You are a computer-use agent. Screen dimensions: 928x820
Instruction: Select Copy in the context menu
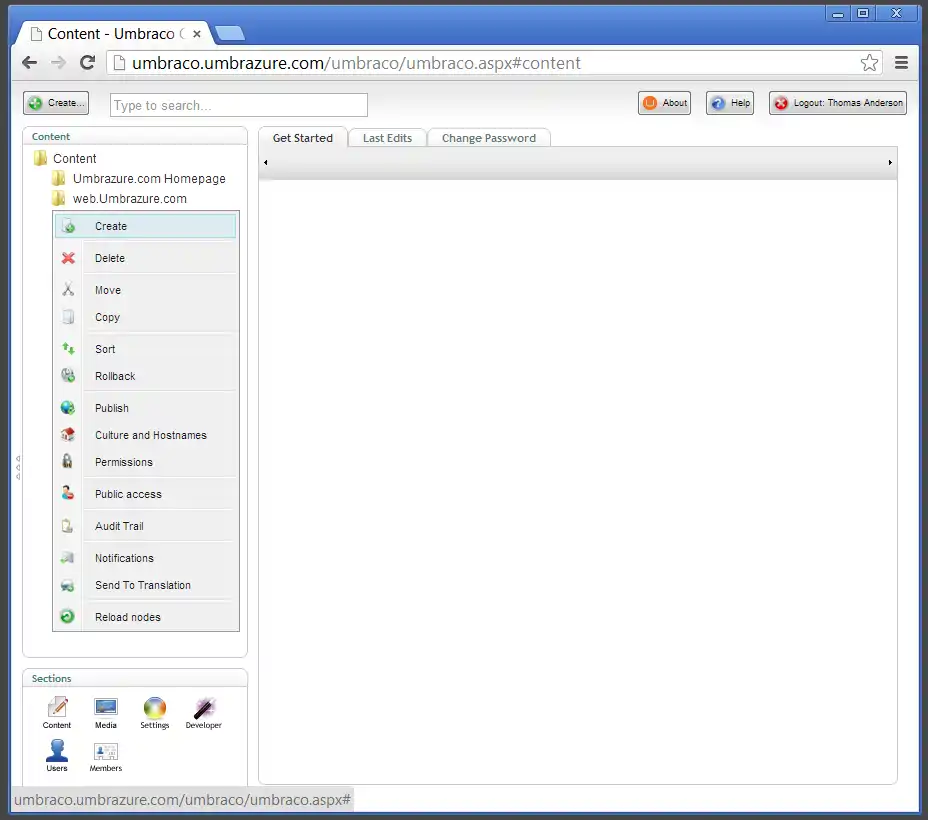(x=145, y=317)
